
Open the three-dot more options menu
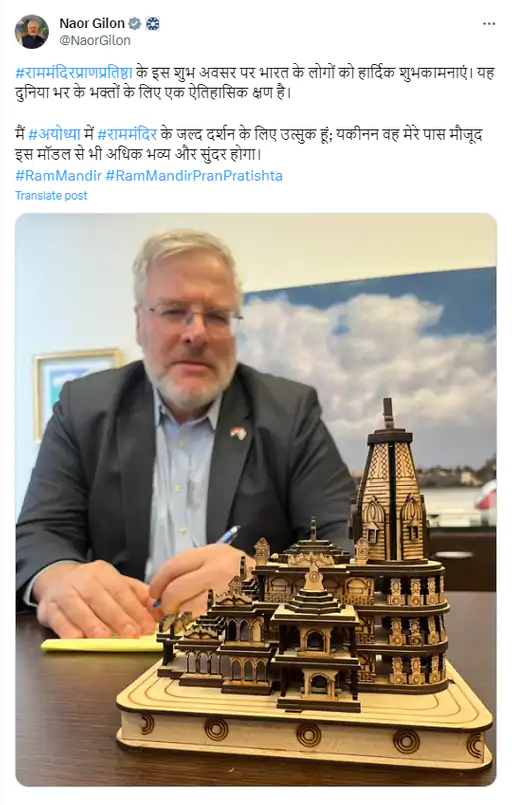489,24
